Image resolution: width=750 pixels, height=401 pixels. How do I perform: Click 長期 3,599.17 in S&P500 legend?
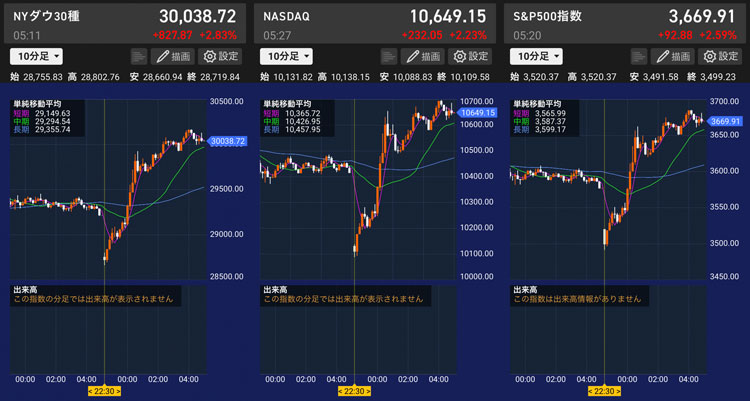(x=540, y=130)
